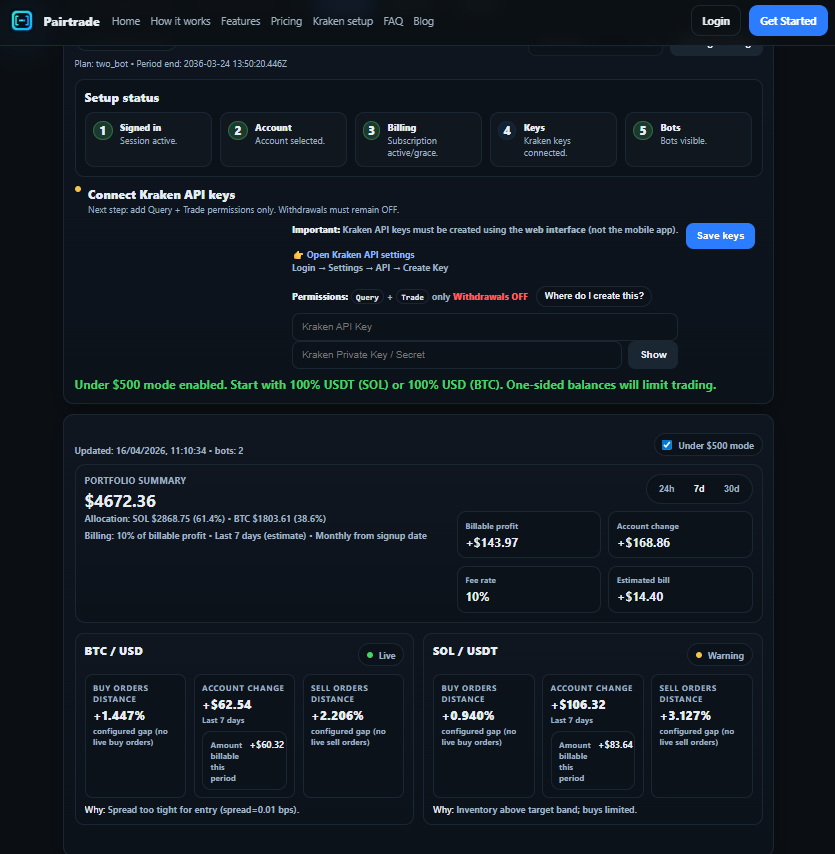Toggle the Query permission badge
This screenshot has width=835, height=854.
click(367, 297)
